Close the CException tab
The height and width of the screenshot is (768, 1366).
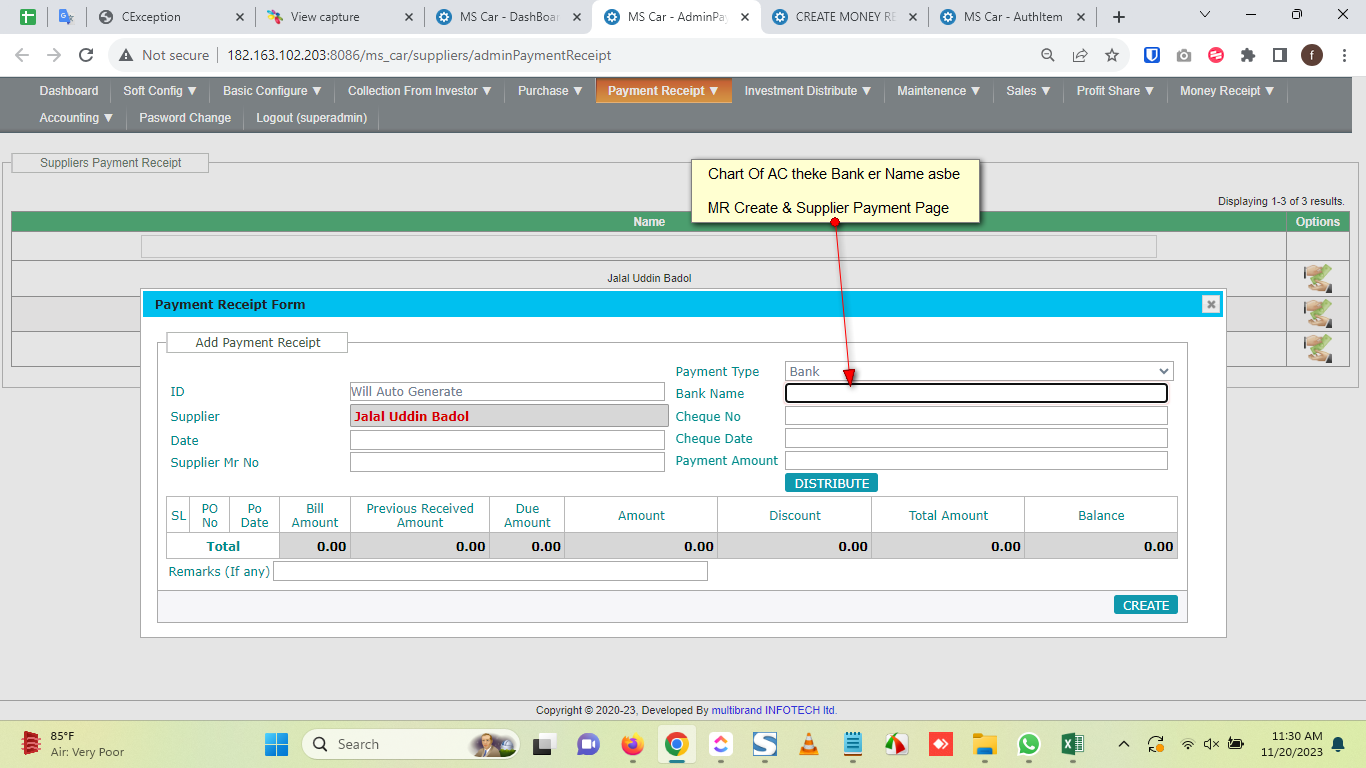point(239,17)
